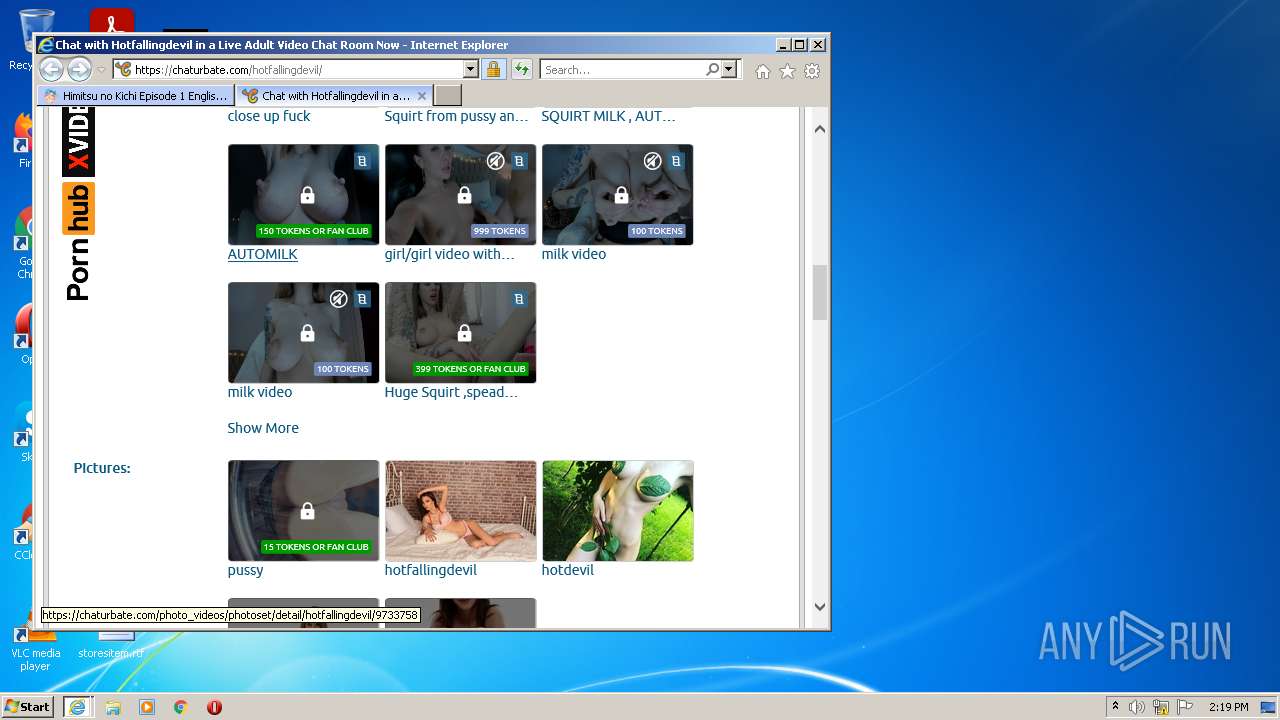Screen dimensions: 1280x720
Task: Open the IE Tools gear icon
Action: click(812, 71)
